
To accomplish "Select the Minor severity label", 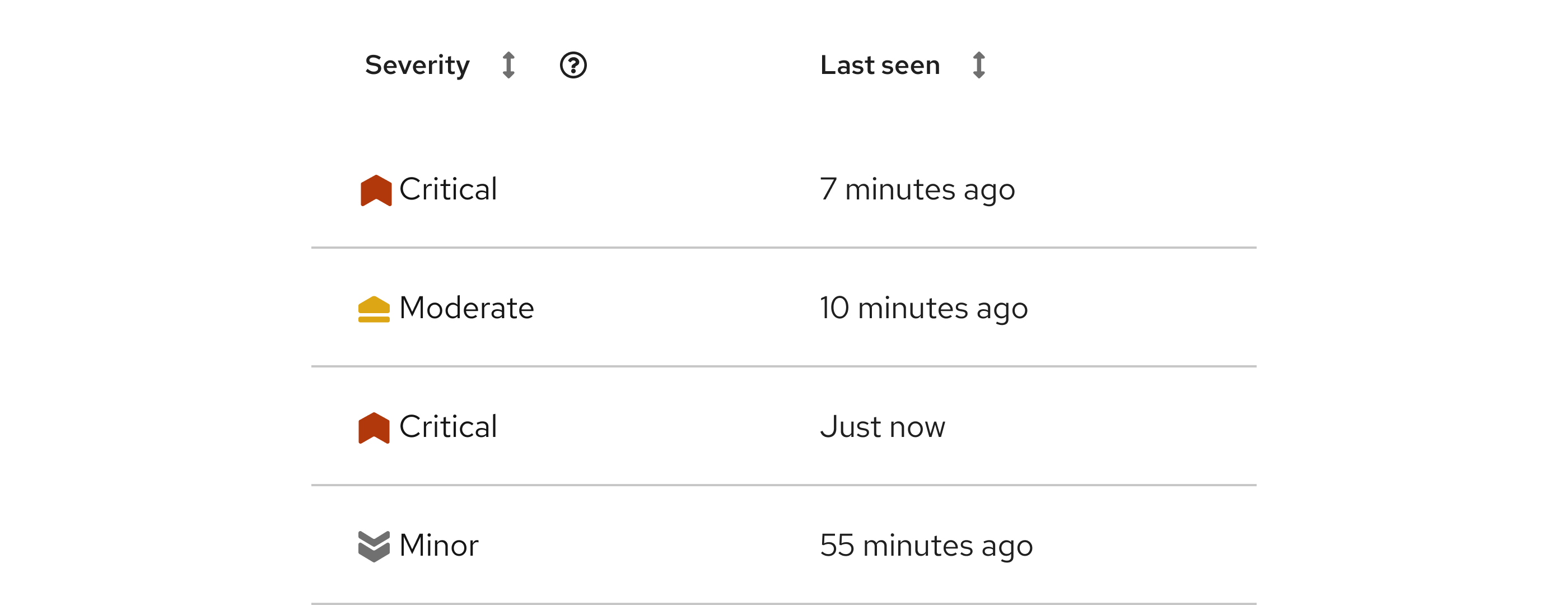I will pyautogui.click(x=438, y=546).
